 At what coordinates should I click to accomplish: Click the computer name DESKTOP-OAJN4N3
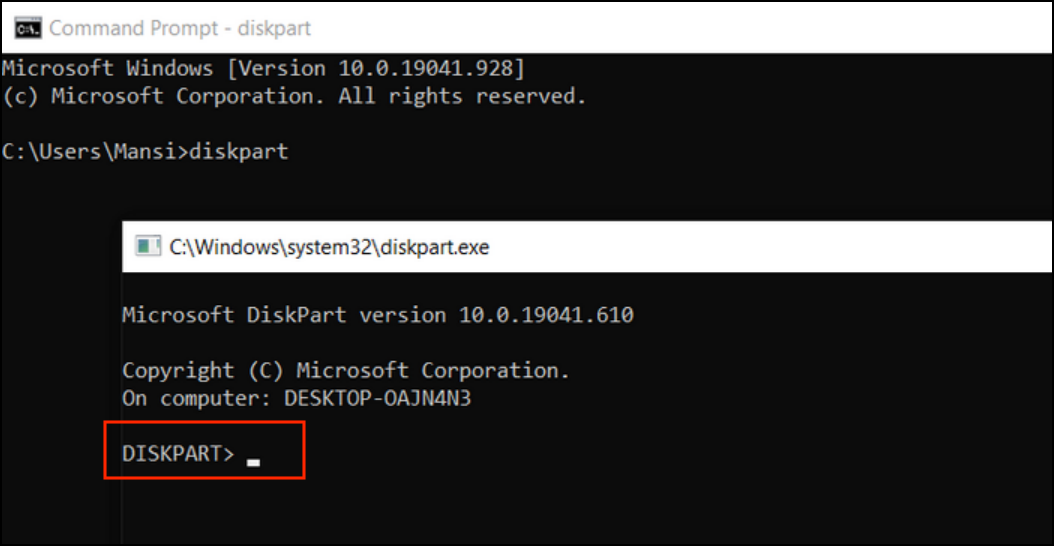[377, 397]
